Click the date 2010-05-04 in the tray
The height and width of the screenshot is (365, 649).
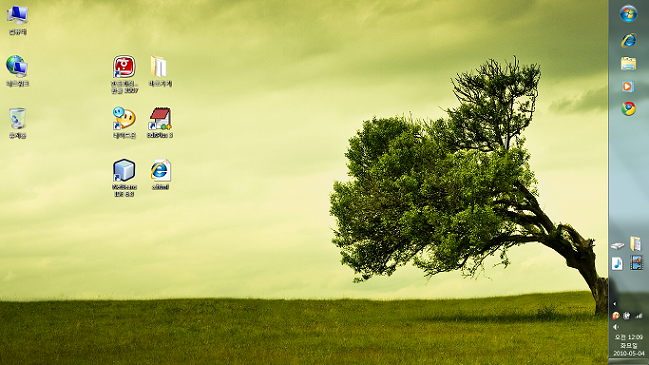tap(629, 353)
